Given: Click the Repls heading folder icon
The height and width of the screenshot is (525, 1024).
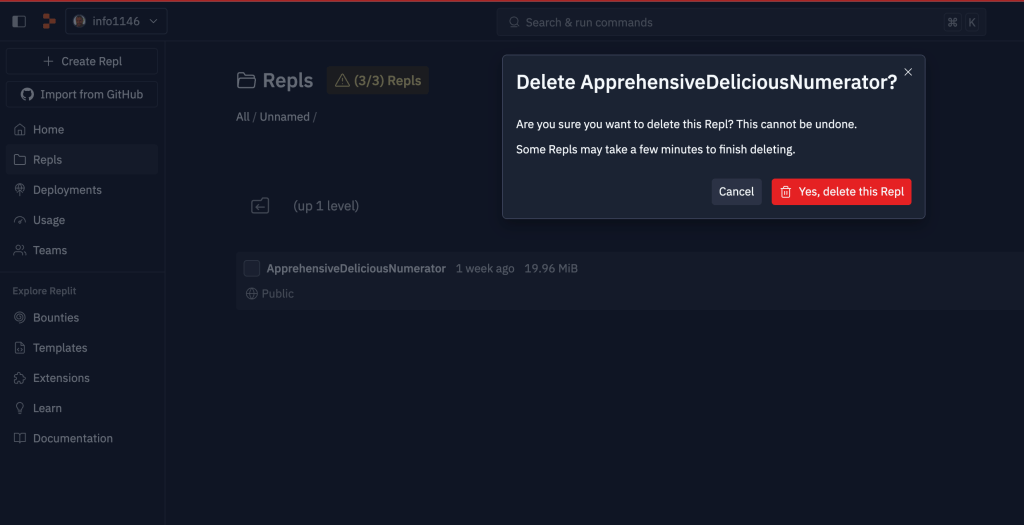Looking at the screenshot, I should point(246,80).
